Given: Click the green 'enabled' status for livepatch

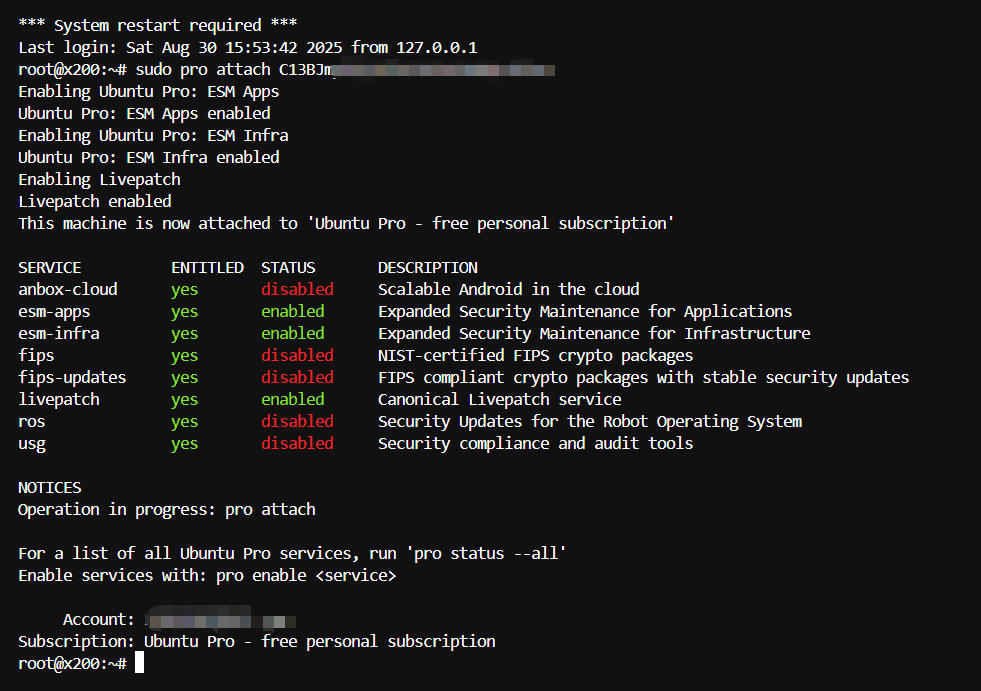Looking at the screenshot, I should pyautogui.click(x=293, y=399).
